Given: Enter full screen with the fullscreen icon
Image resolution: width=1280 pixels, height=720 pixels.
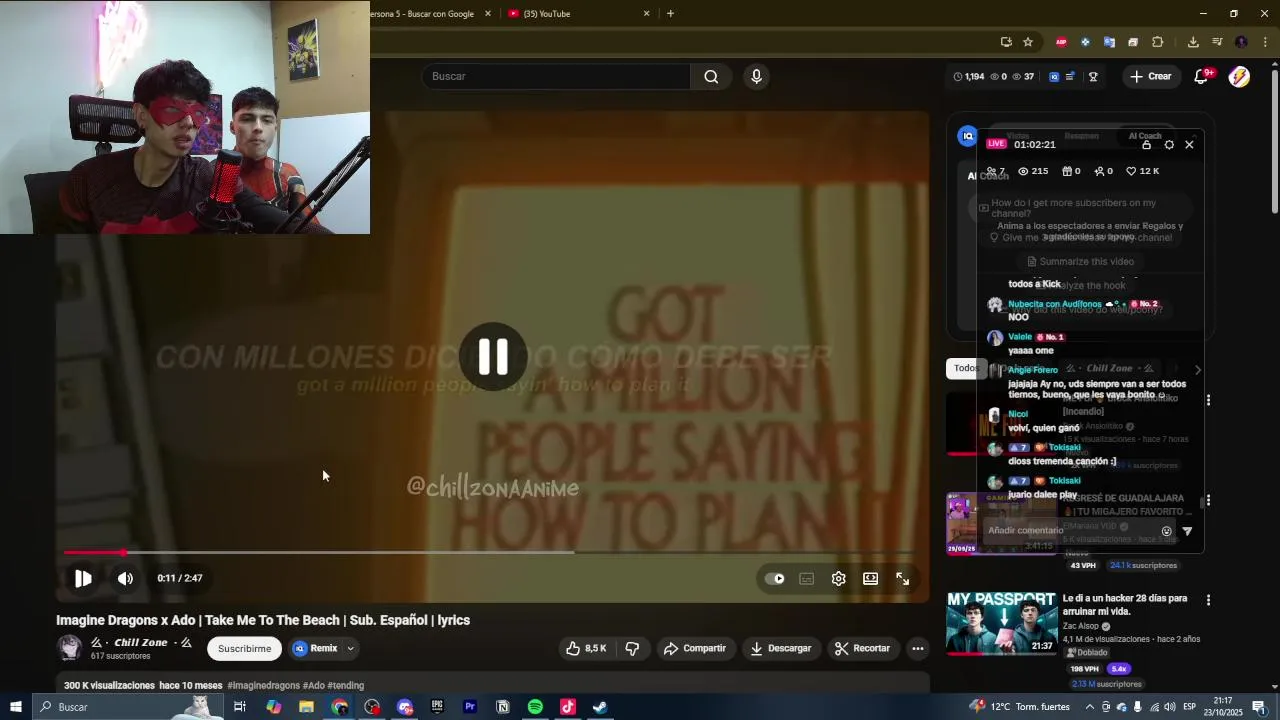Looking at the screenshot, I should (x=903, y=578).
